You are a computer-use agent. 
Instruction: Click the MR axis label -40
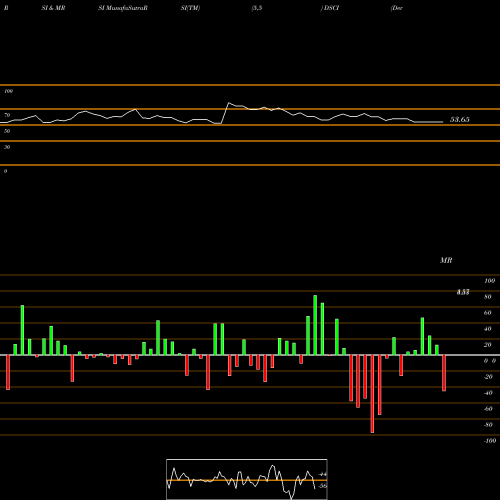coord(488,393)
